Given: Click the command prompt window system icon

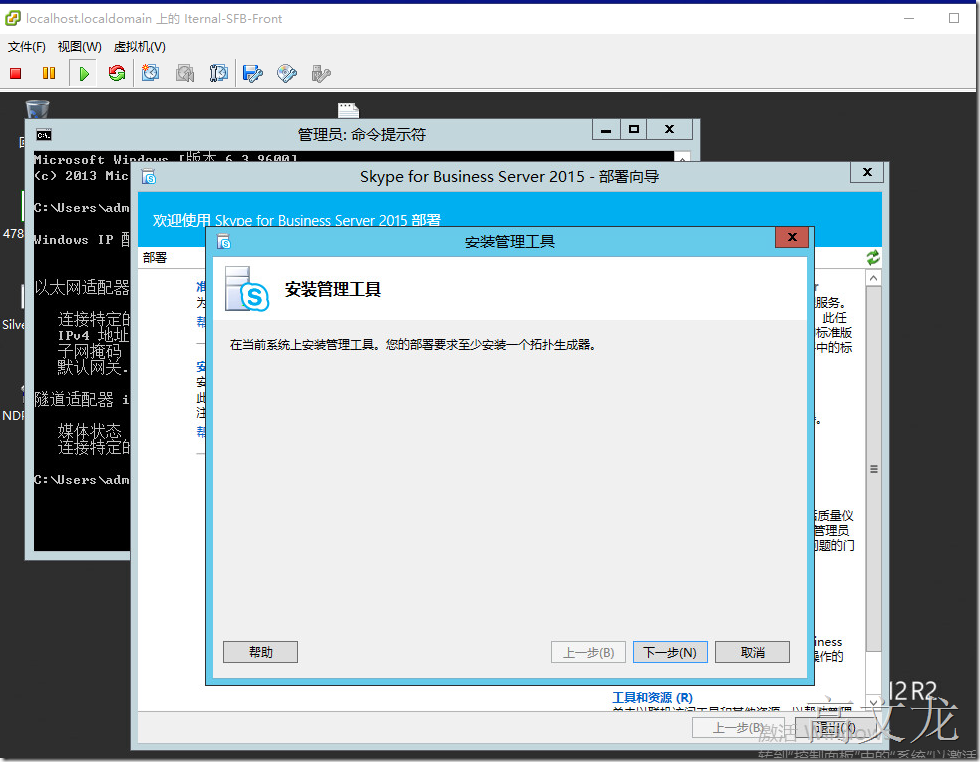Looking at the screenshot, I should (x=44, y=135).
